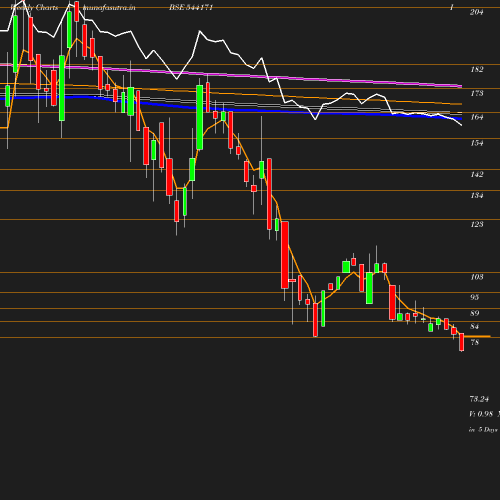Click the 95 price axis label
Screen dimensions: 500x500
pyautogui.click(x=475, y=297)
